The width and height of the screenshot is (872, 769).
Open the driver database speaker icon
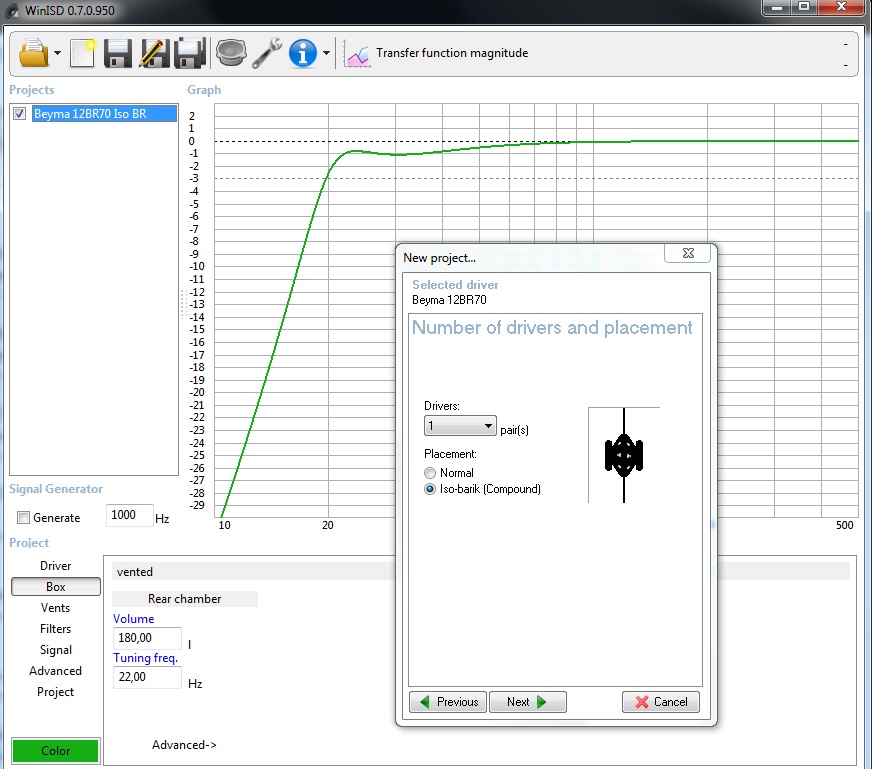pyautogui.click(x=231, y=53)
